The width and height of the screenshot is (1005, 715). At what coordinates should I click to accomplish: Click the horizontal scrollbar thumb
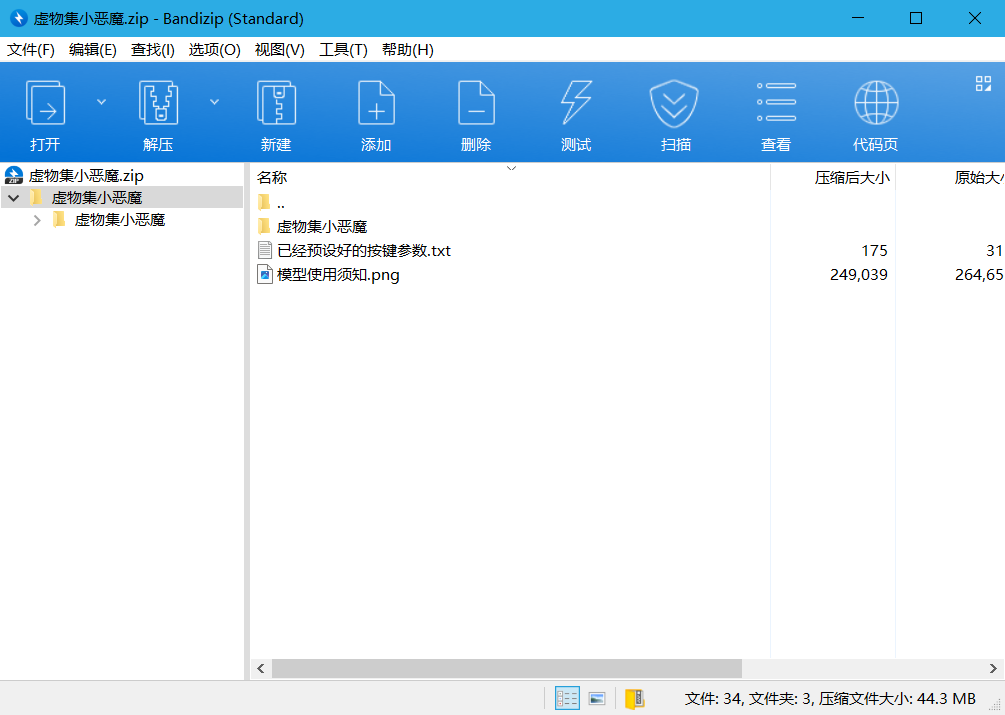coord(506,668)
